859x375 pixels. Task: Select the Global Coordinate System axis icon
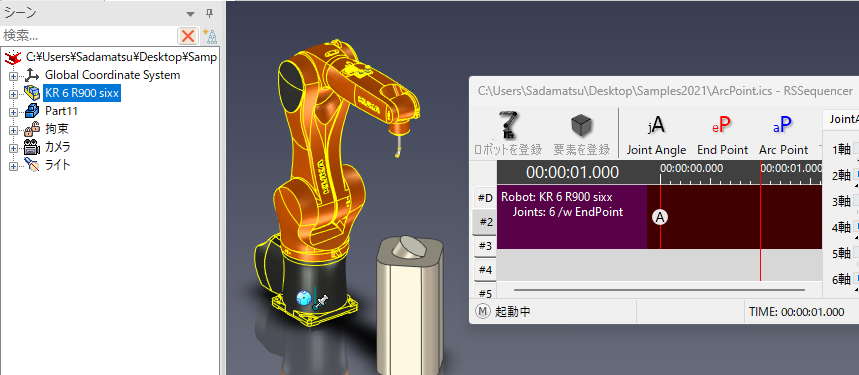[32, 75]
